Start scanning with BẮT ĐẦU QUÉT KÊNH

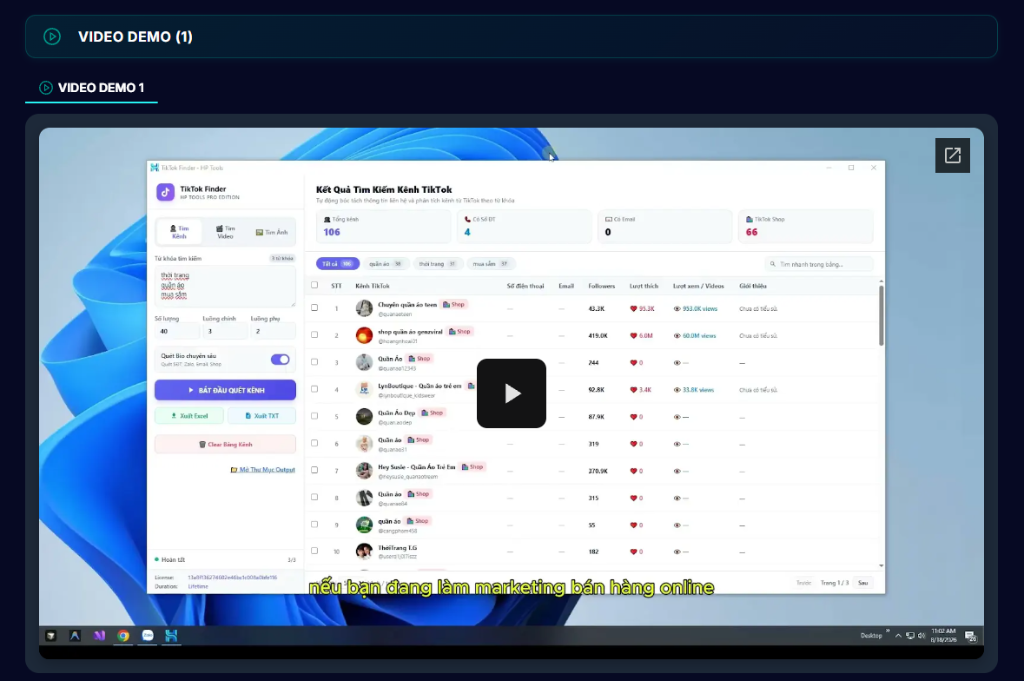click(x=225, y=390)
